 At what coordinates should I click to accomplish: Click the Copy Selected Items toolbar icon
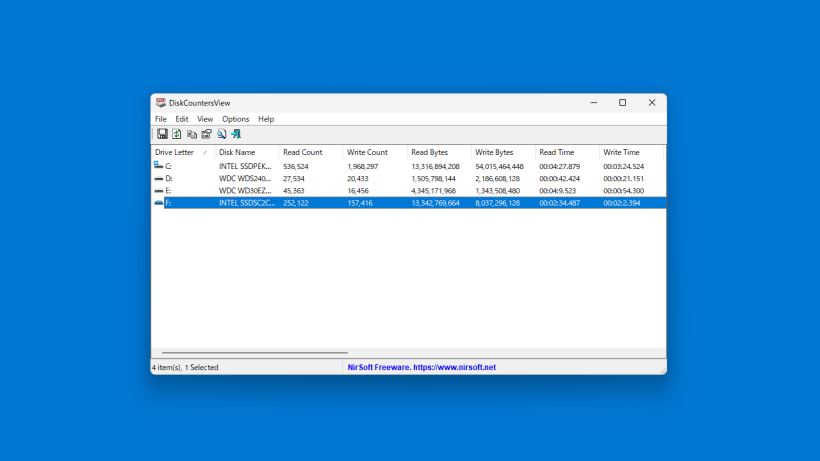[x=192, y=134]
